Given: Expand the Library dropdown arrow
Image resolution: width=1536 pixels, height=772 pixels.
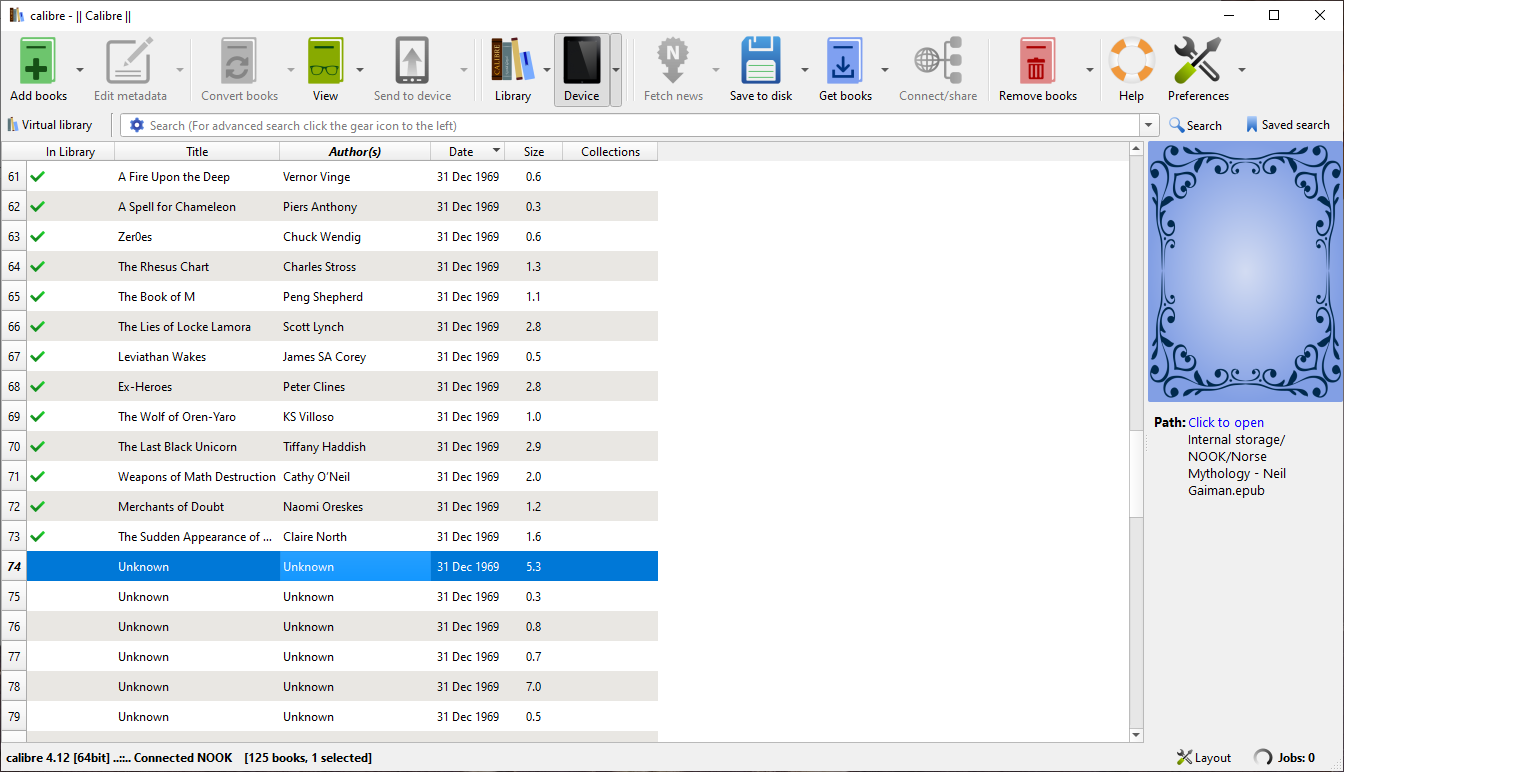Looking at the screenshot, I should tap(547, 70).
